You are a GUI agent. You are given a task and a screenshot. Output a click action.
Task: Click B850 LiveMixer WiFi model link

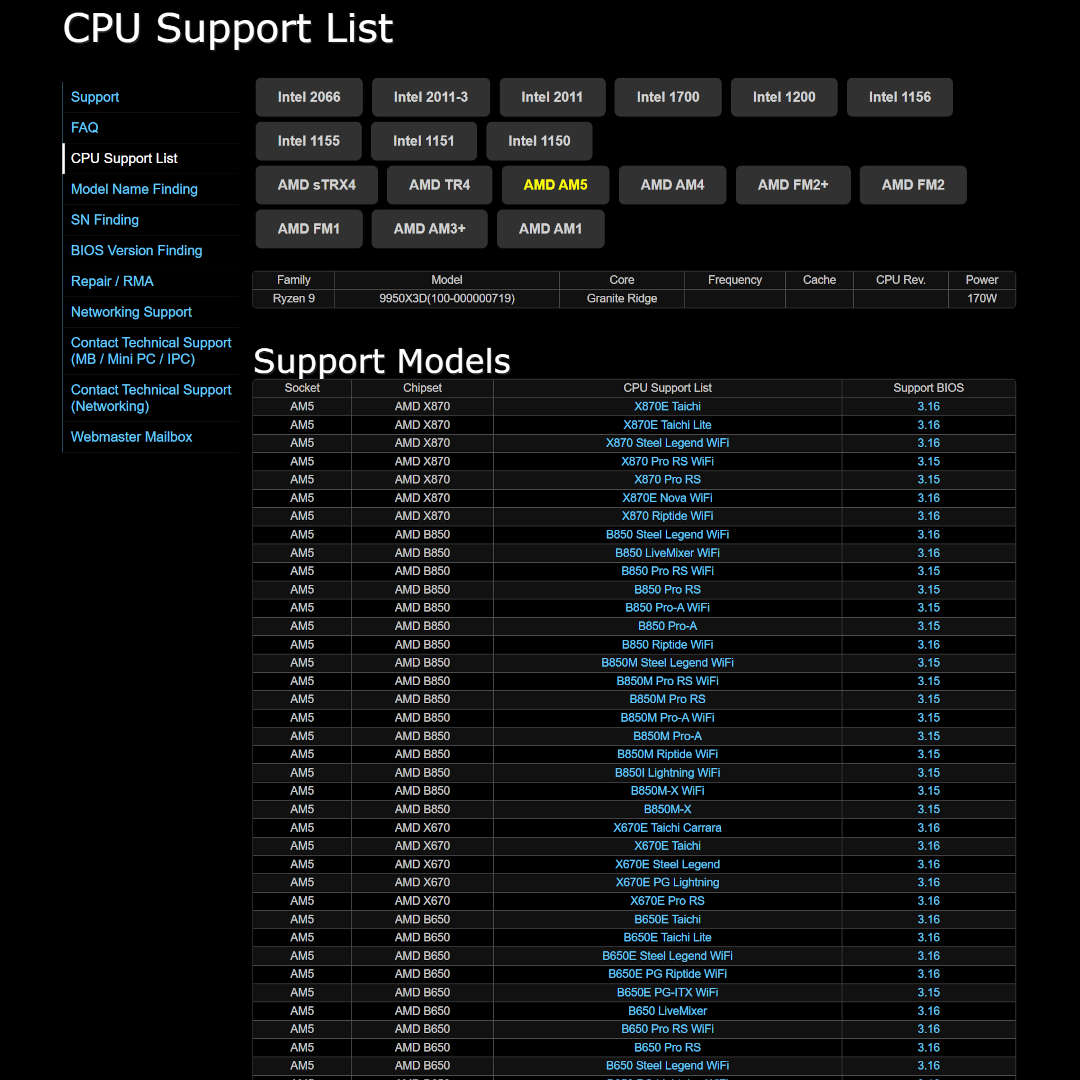point(667,553)
